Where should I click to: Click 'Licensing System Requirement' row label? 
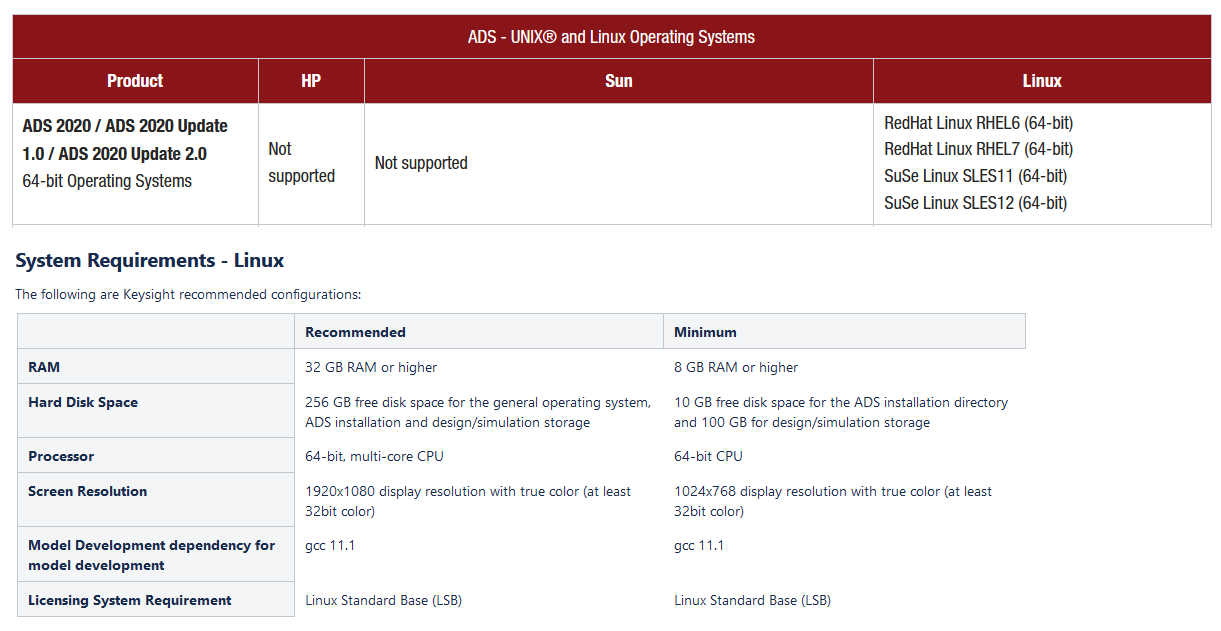pyautogui.click(x=130, y=600)
